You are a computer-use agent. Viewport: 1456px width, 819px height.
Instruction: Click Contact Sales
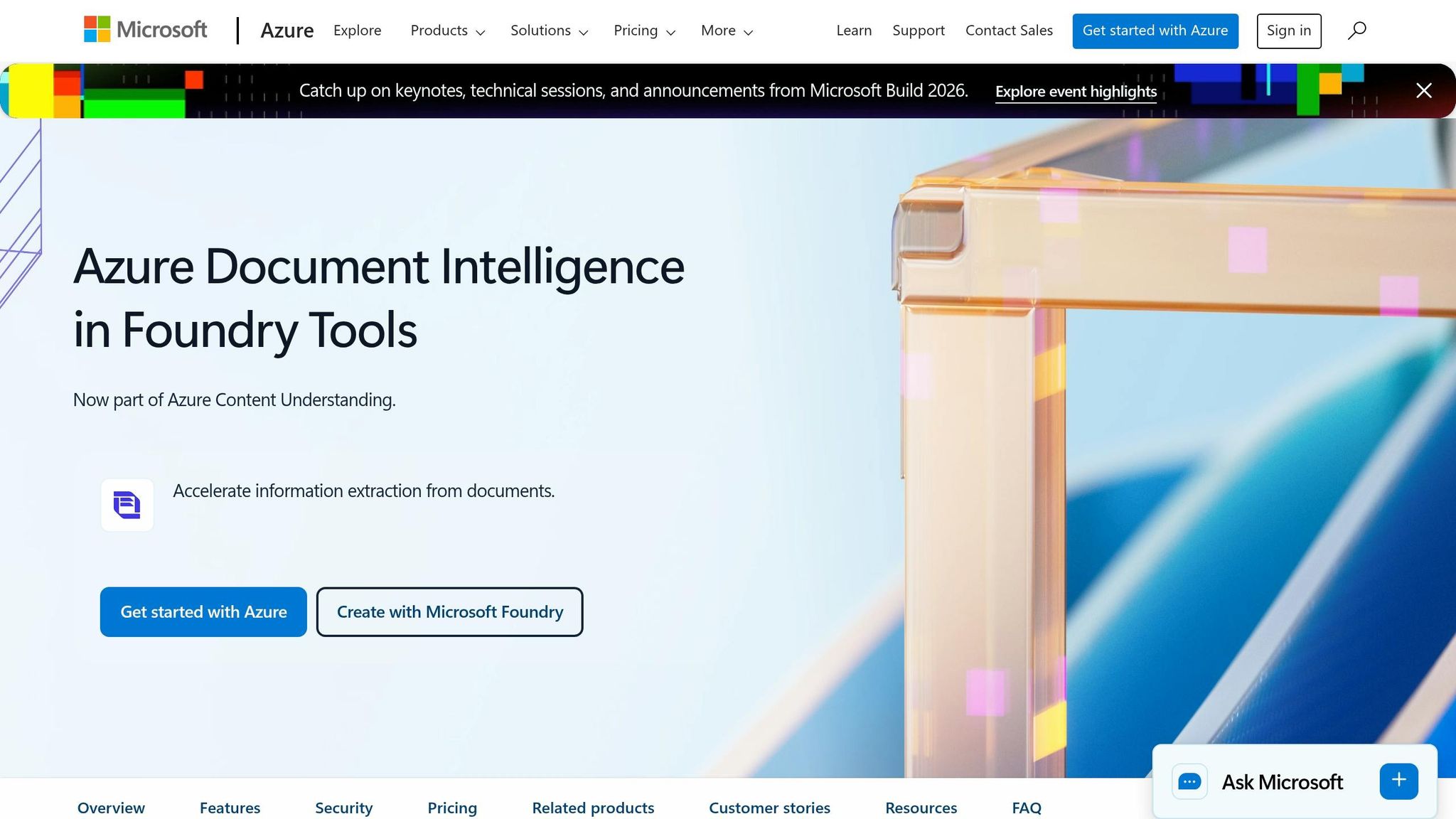[x=1009, y=31]
